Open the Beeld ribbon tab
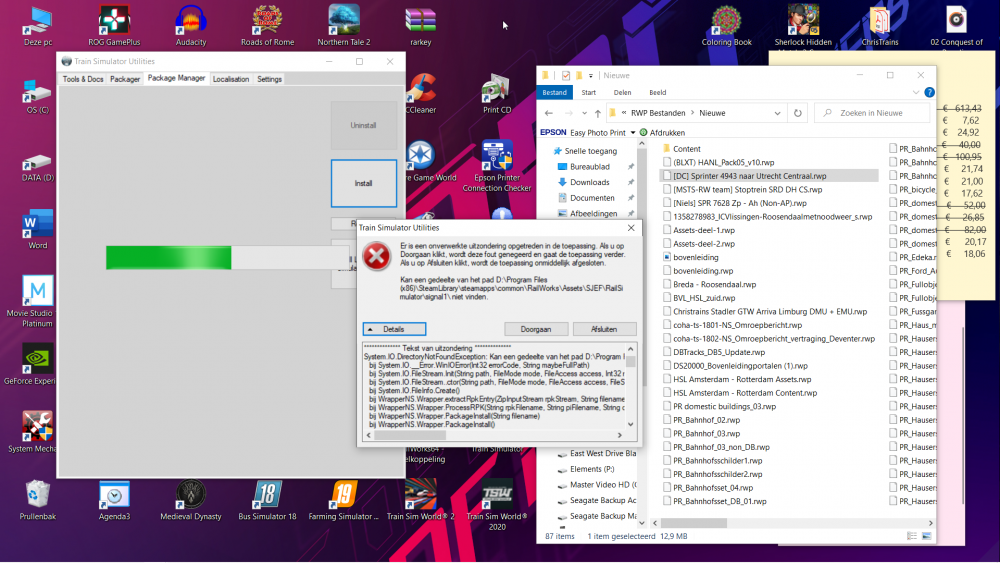Image resolution: width=1000 pixels, height=563 pixels. tap(658, 93)
